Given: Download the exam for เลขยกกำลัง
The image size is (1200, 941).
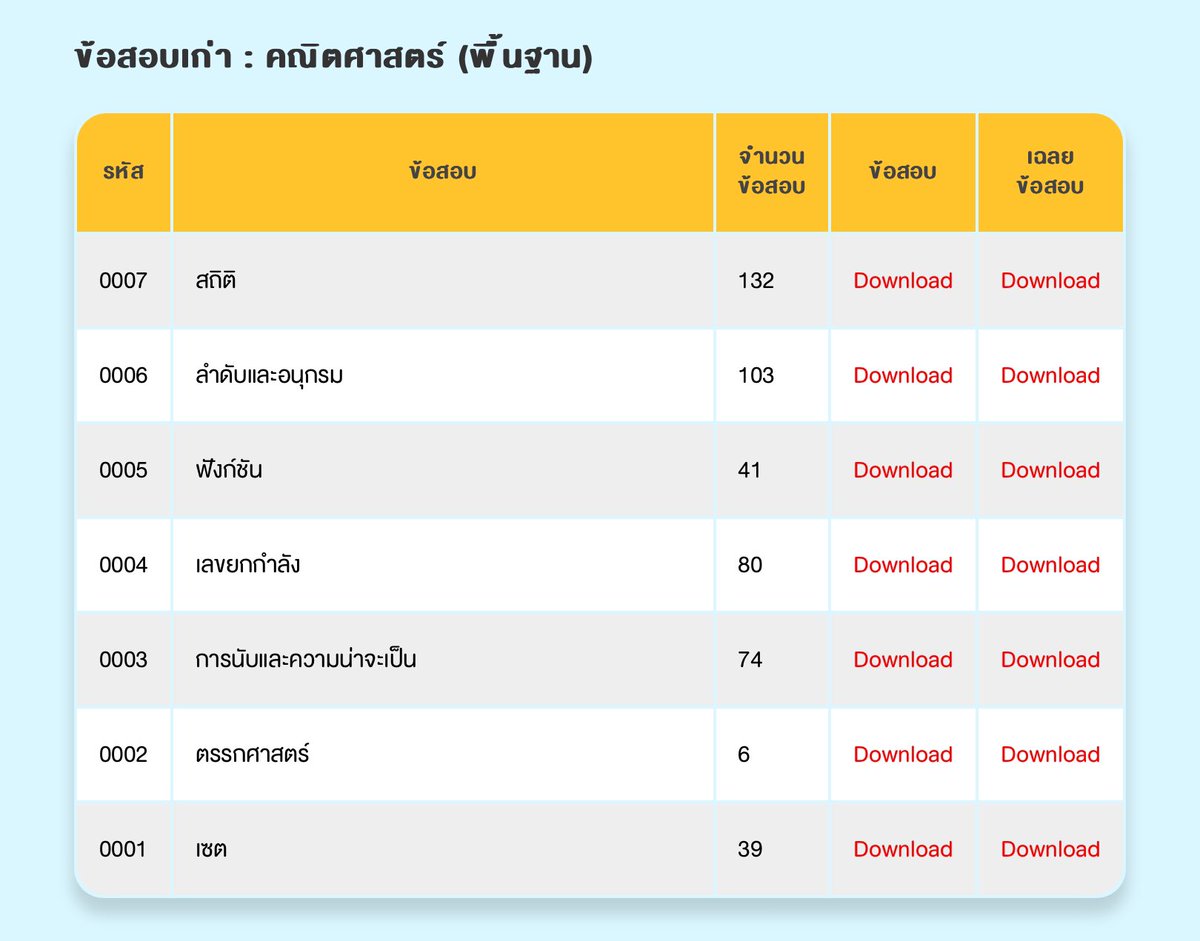Looking at the screenshot, I should [x=902, y=565].
